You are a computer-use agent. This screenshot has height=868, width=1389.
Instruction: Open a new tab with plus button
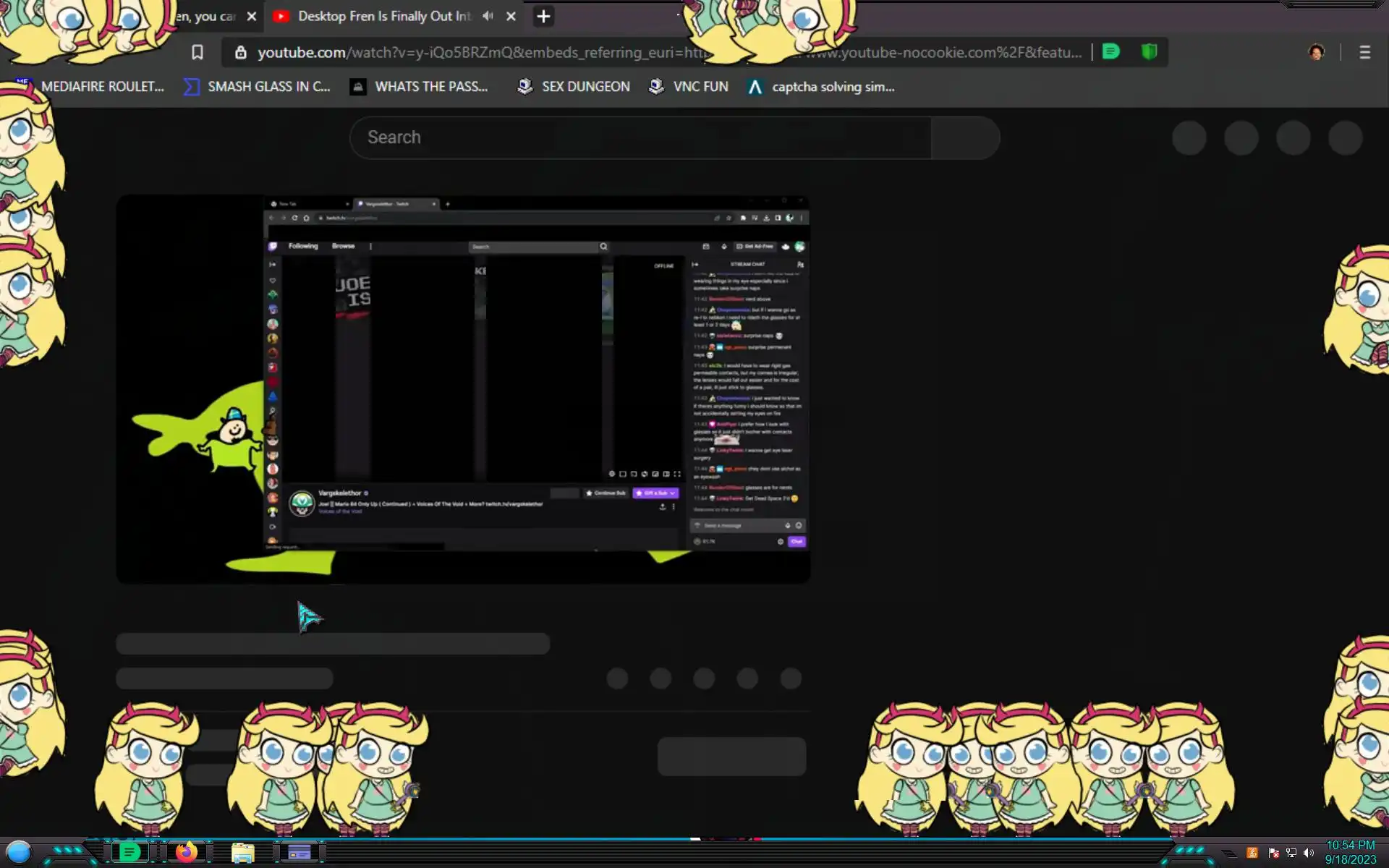543,16
